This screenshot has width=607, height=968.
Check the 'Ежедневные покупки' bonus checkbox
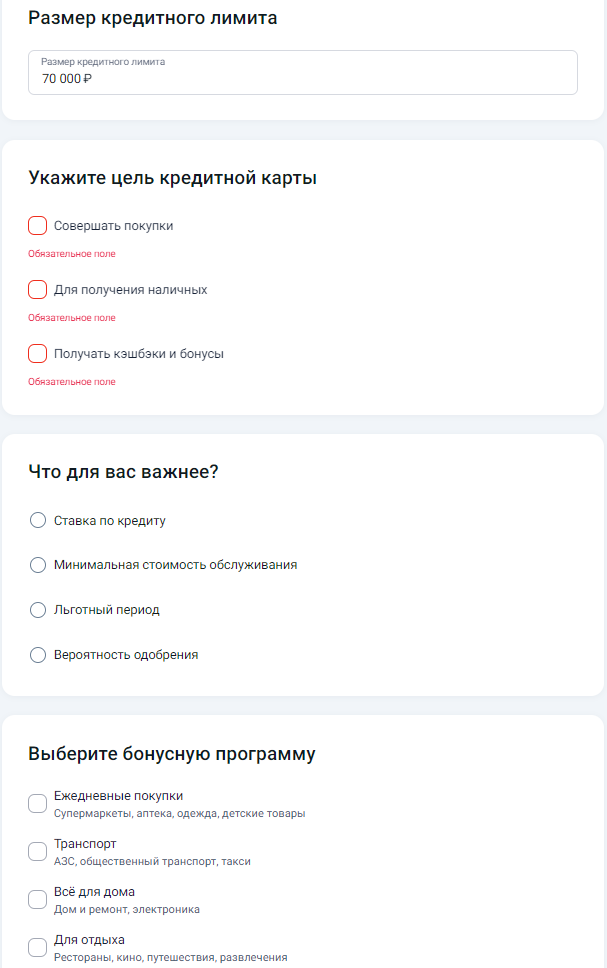click(38, 804)
